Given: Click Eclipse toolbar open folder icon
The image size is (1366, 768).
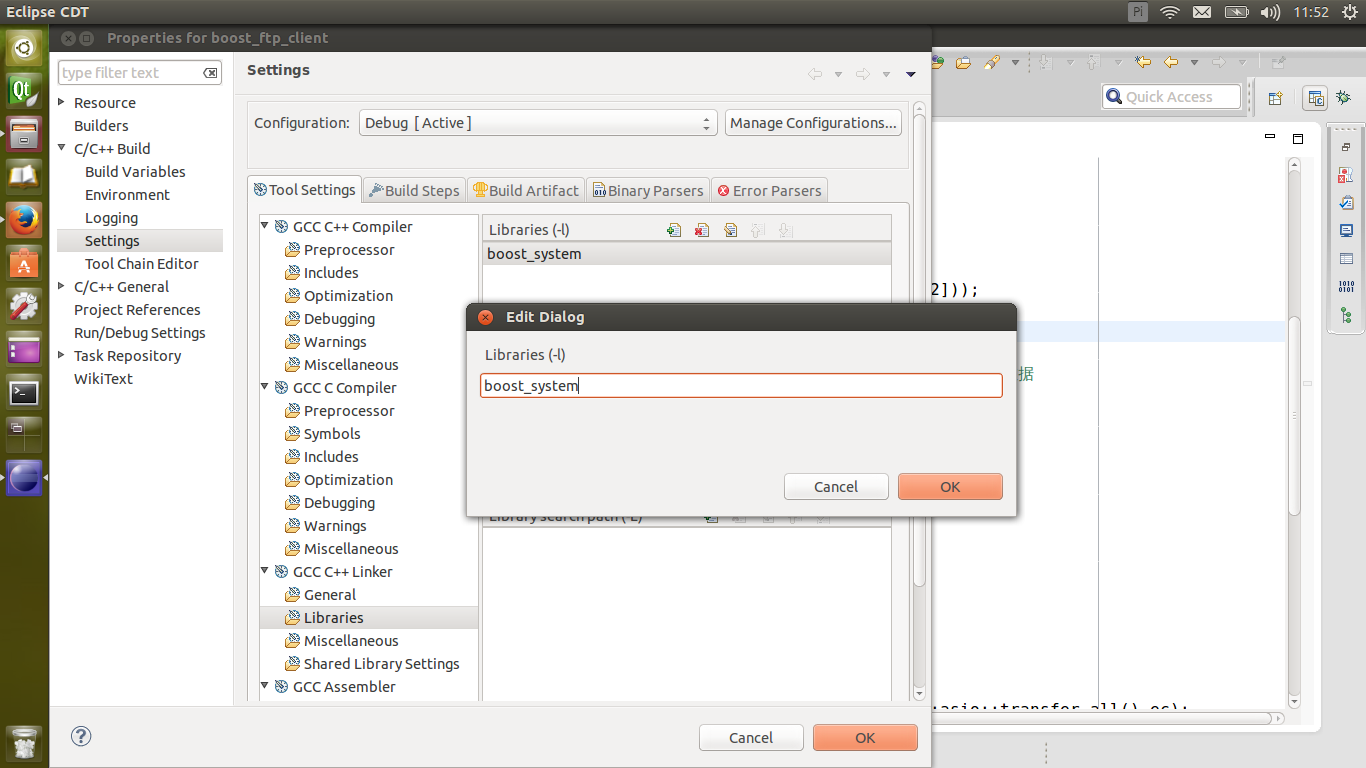Looking at the screenshot, I should pyautogui.click(x=963, y=62).
